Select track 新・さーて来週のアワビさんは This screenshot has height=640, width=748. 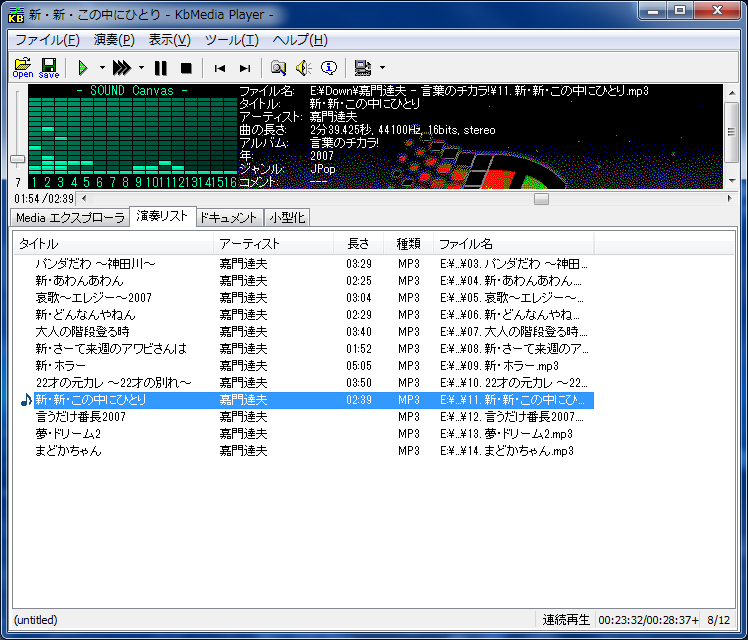pyautogui.click(x=111, y=349)
